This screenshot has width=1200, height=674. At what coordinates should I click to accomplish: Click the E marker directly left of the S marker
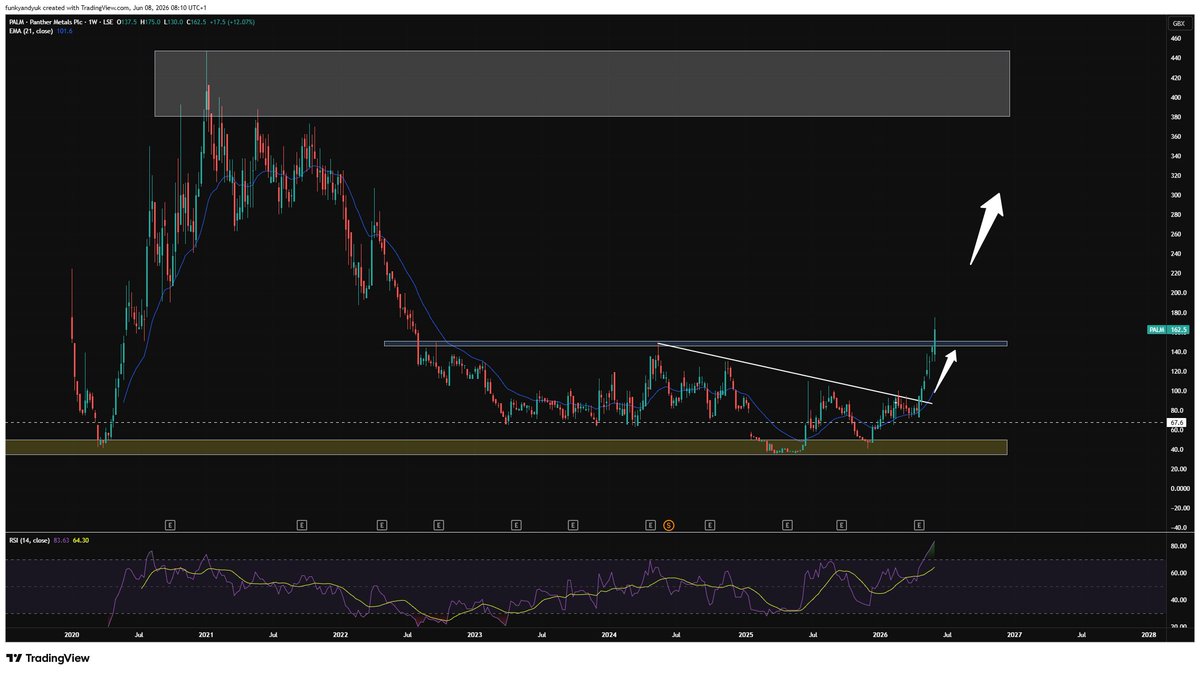click(650, 523)
